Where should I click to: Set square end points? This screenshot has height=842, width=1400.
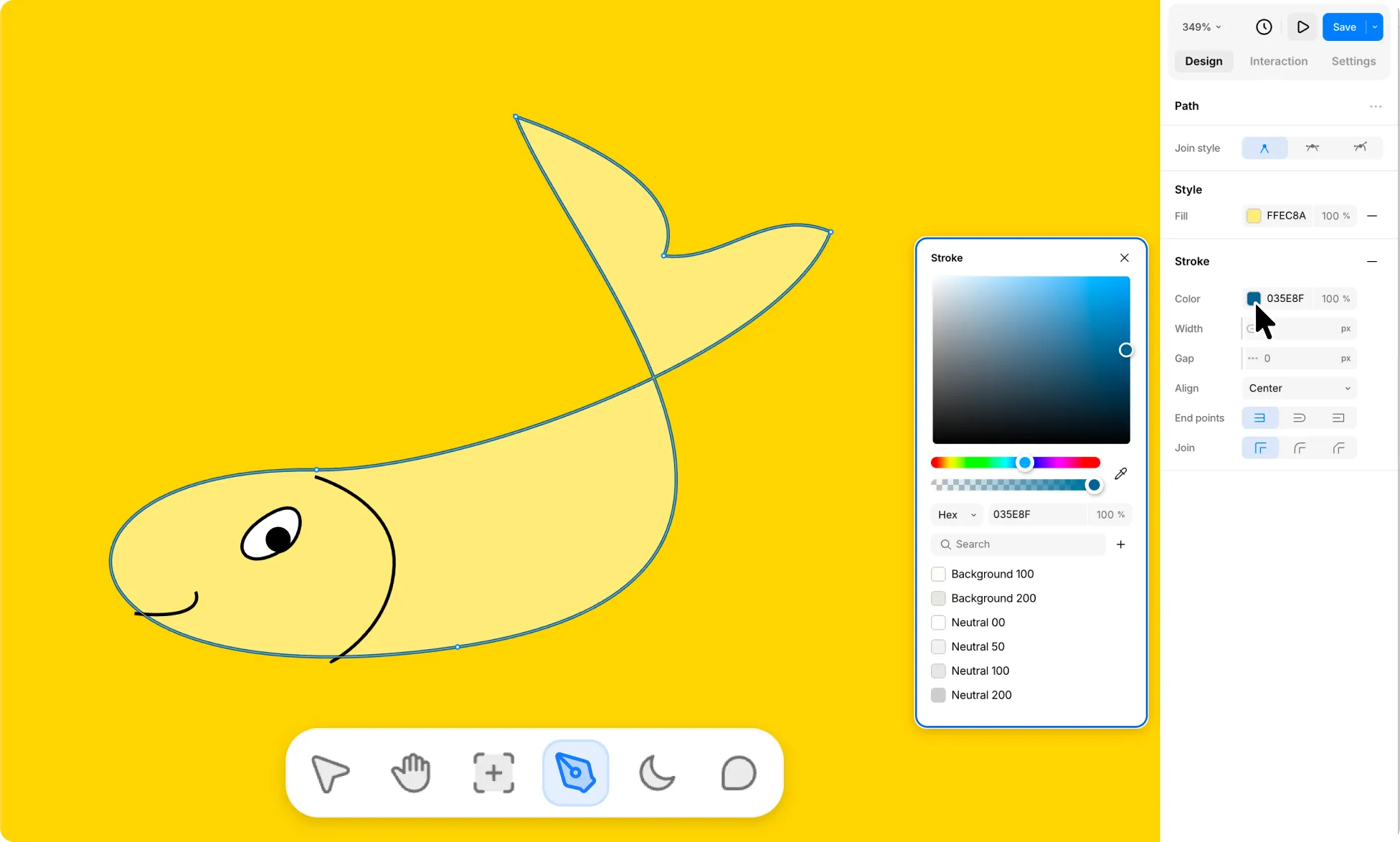(x=1338, y=418)
